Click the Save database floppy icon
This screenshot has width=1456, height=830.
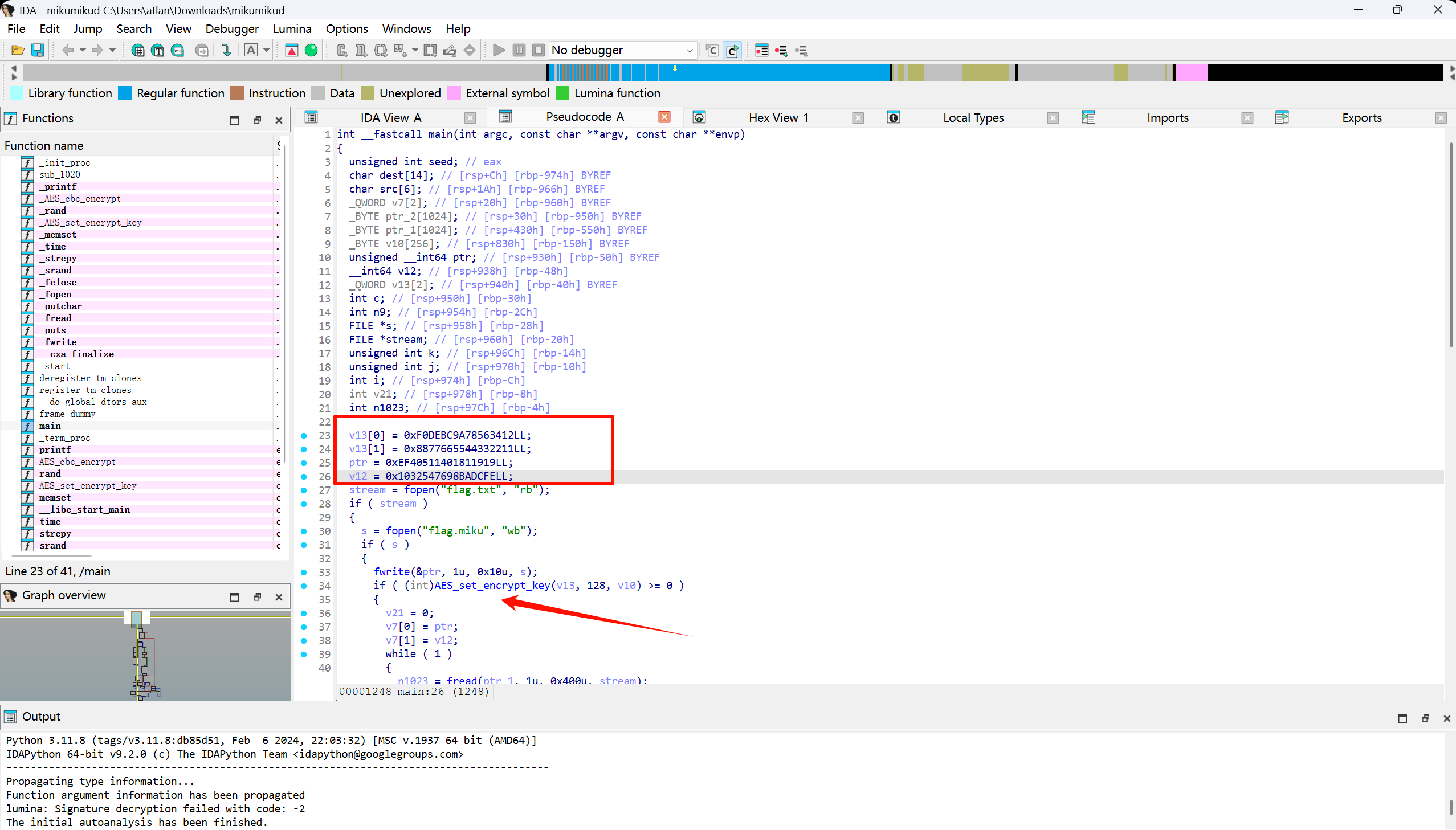pyautogui.click(x=38, y=50)
